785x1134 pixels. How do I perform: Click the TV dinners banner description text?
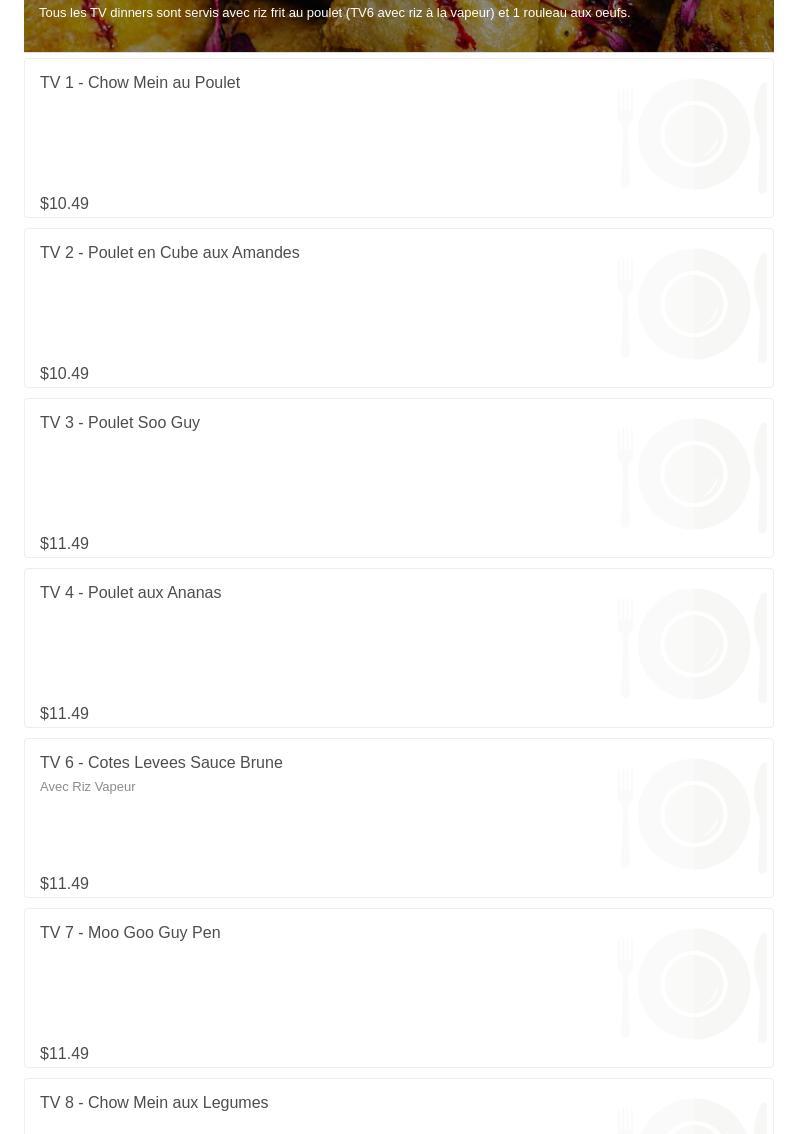(x=334, y=13)
